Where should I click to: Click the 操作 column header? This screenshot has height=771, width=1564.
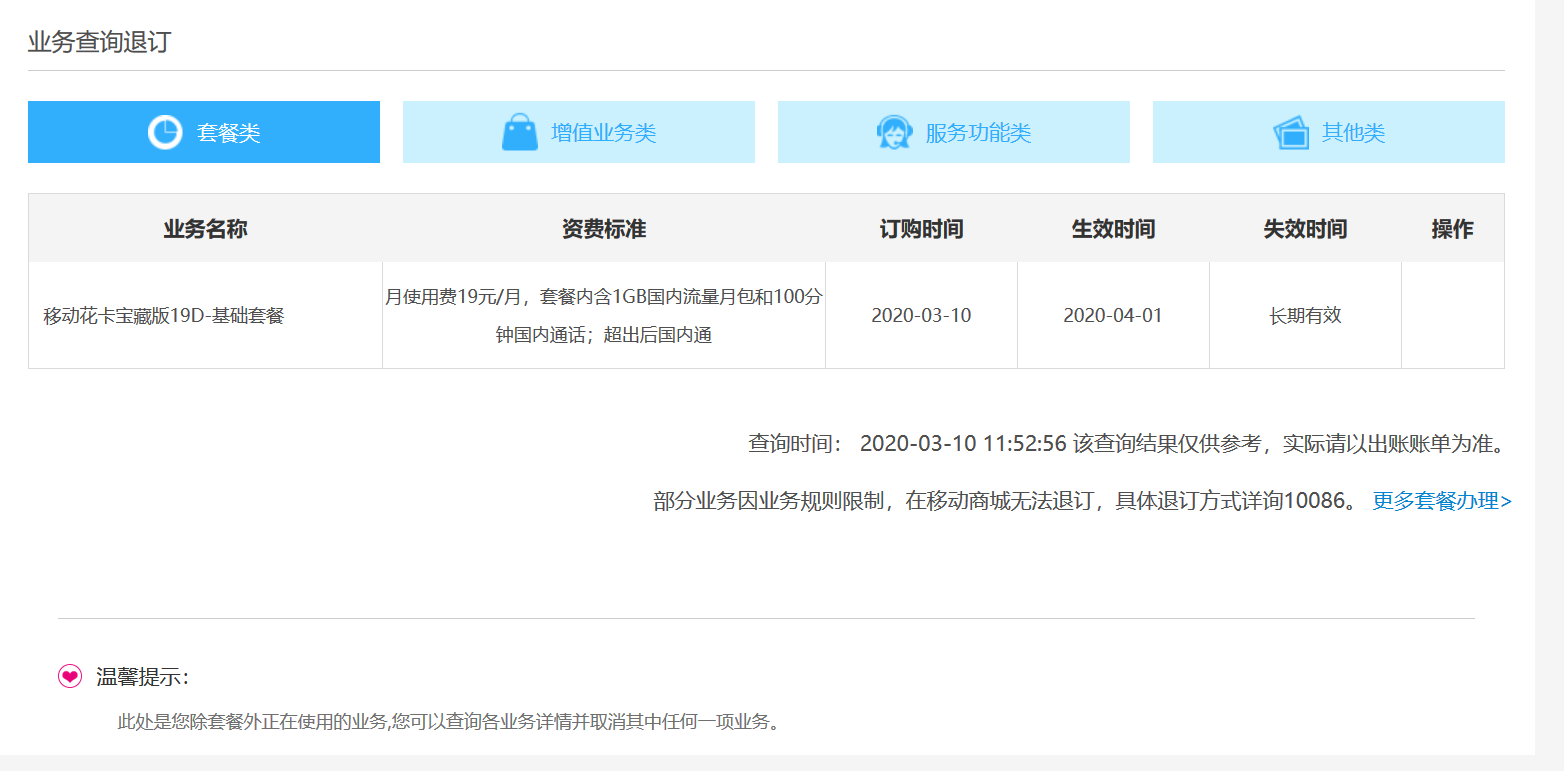tap(1452, 229)
